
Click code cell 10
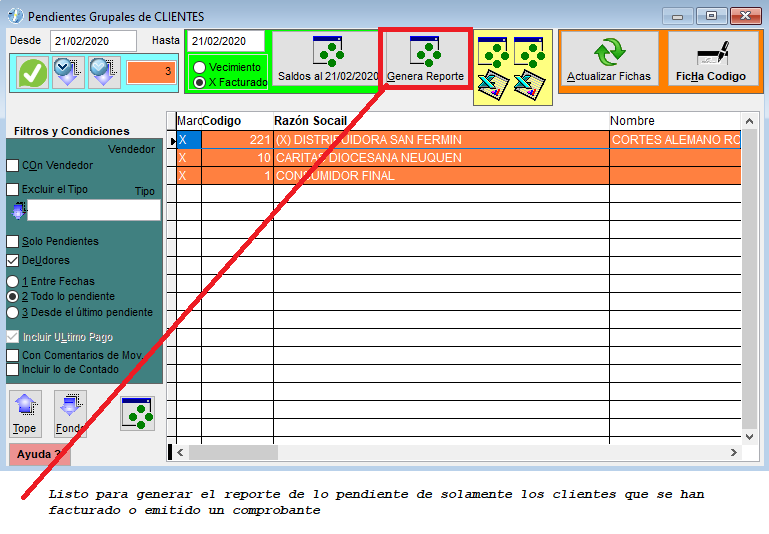[237, 158]
